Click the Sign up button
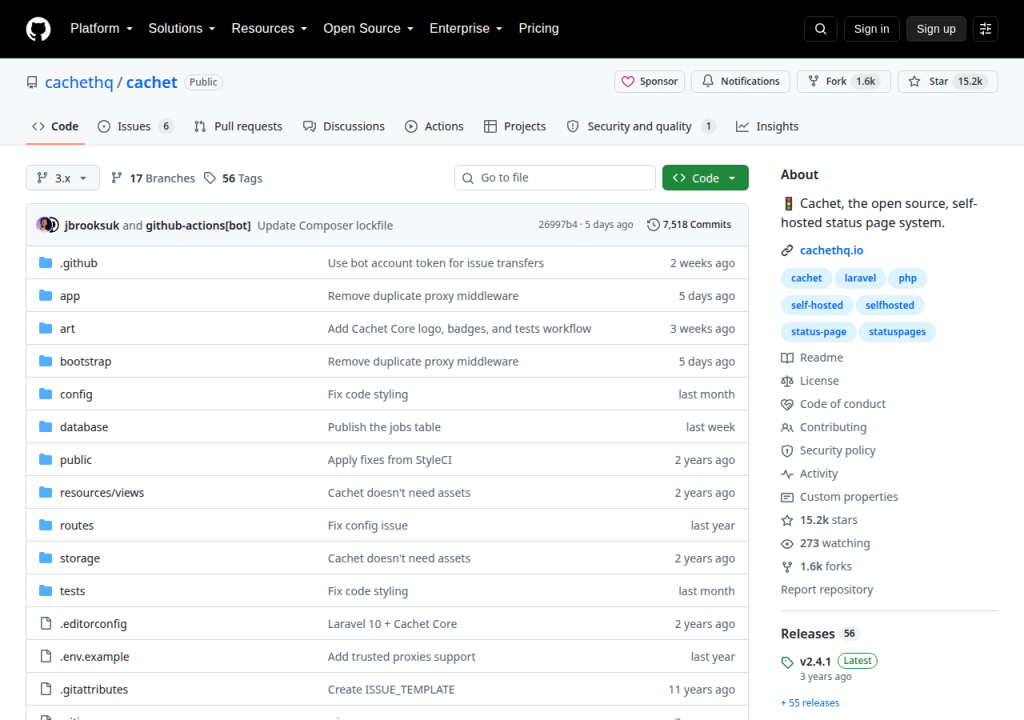The image size is (1024, 720). [x=936, y=29]
